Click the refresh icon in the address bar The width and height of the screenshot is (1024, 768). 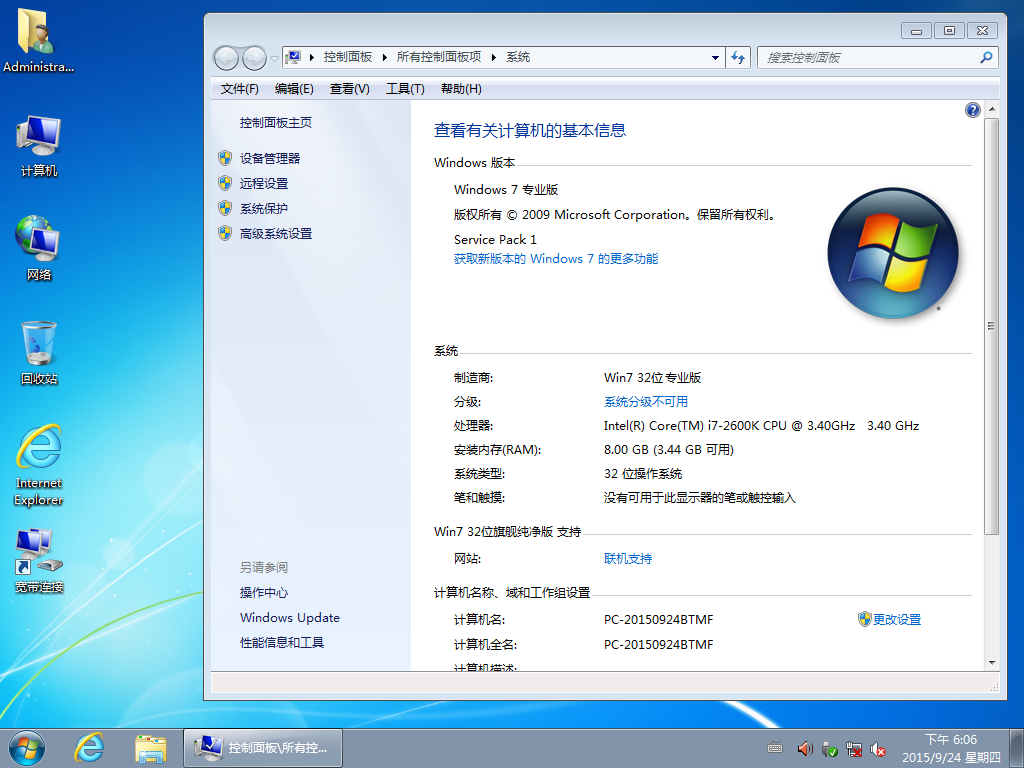738,57
